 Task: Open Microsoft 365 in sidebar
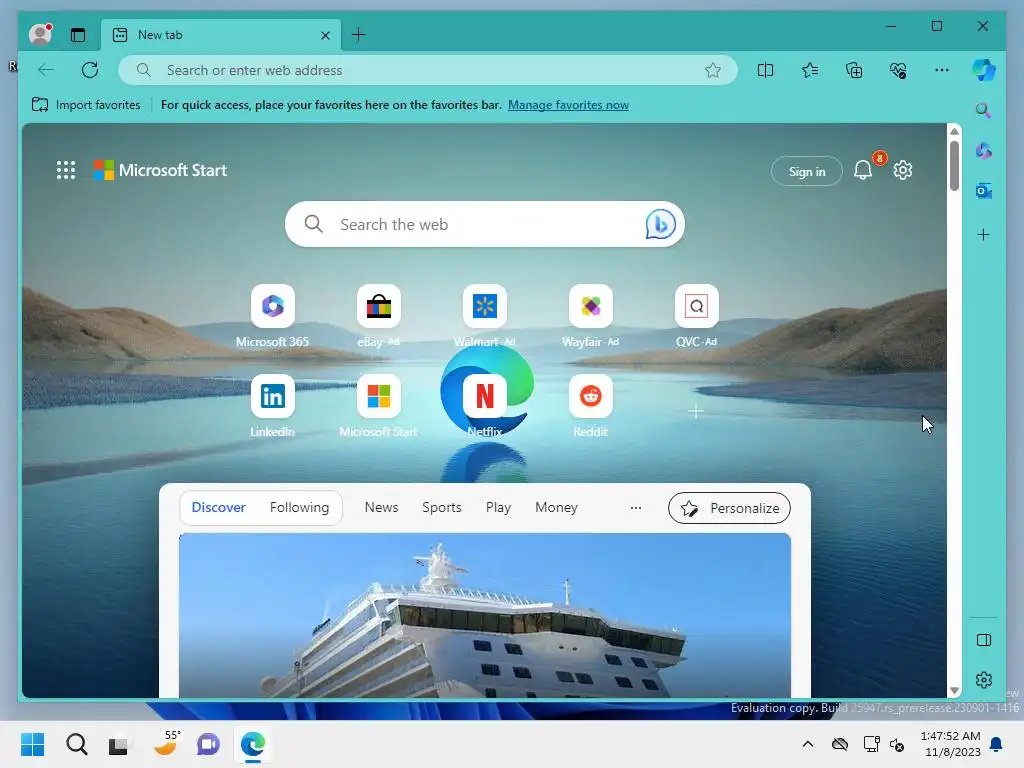coord(984,151)
